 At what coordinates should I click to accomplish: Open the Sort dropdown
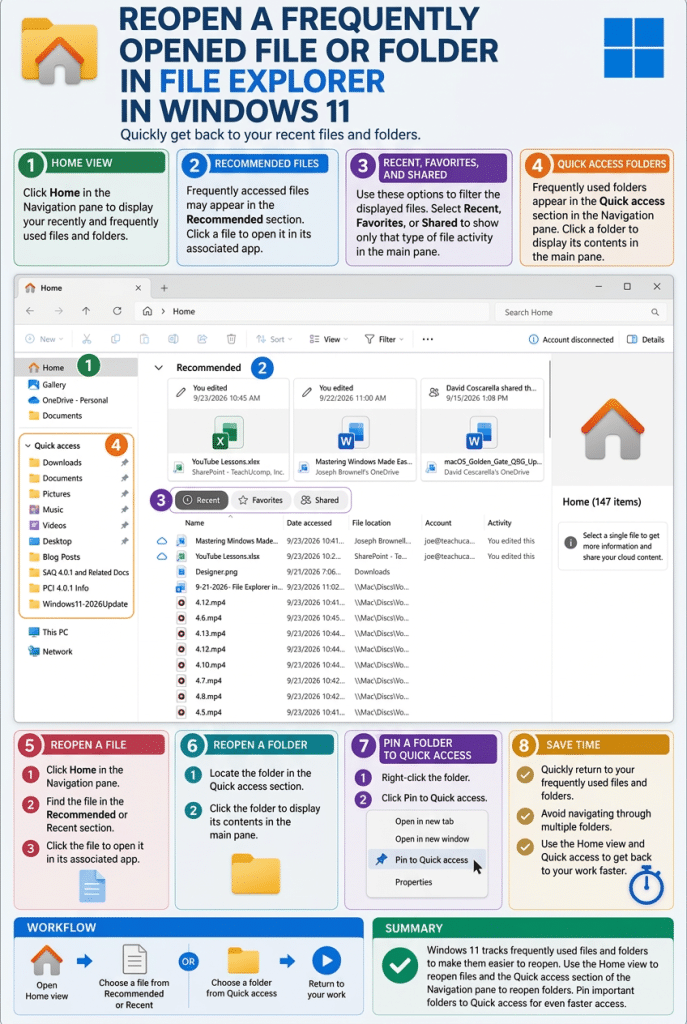[x=274, y=339]
